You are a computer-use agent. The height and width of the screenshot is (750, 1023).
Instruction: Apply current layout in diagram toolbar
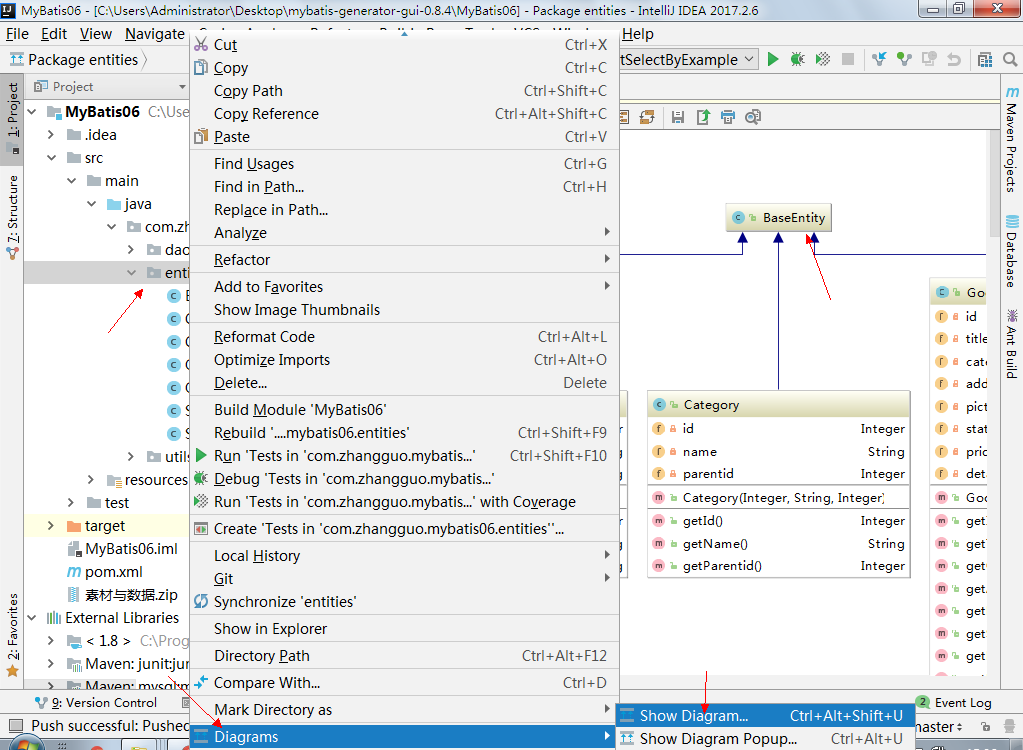click(x=647, y=117)
